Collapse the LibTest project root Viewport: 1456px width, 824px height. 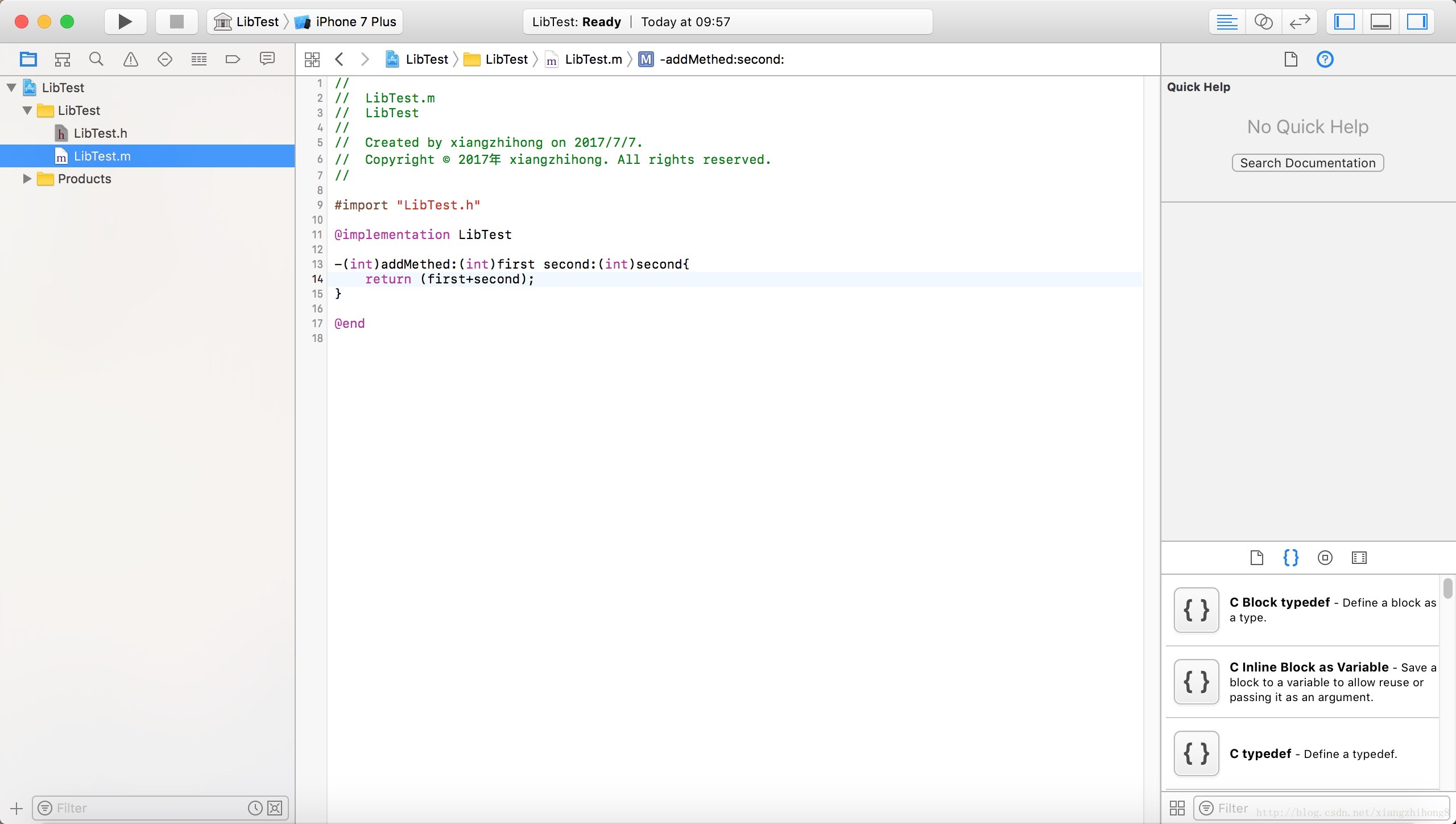coord(11,88)
